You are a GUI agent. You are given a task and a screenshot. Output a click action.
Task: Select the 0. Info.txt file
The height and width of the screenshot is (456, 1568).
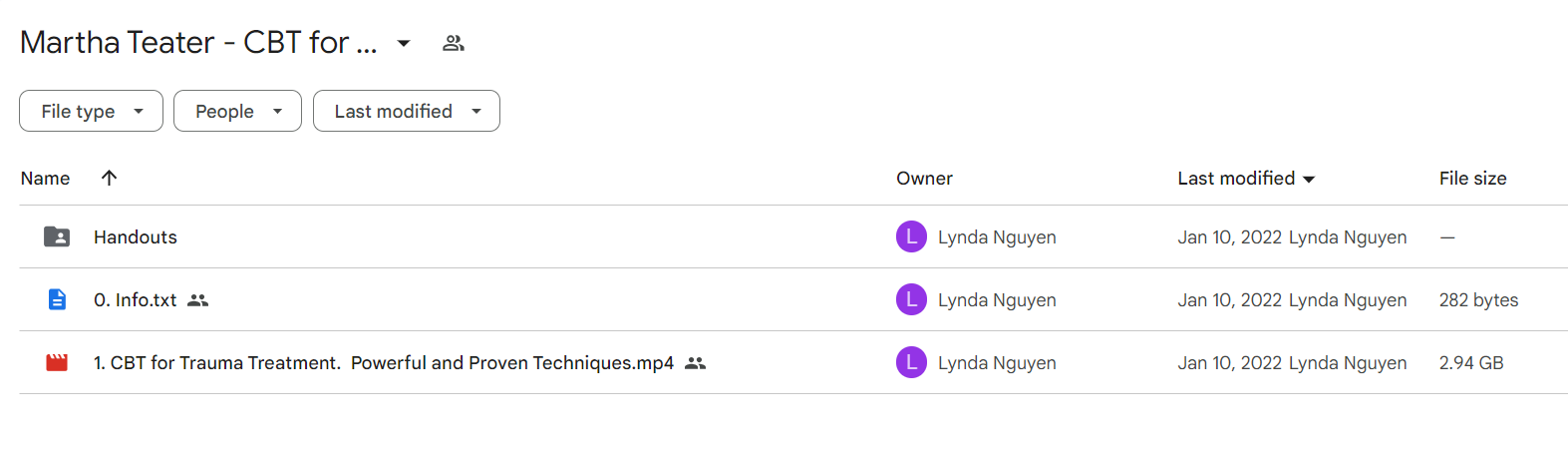click(135, 299)
